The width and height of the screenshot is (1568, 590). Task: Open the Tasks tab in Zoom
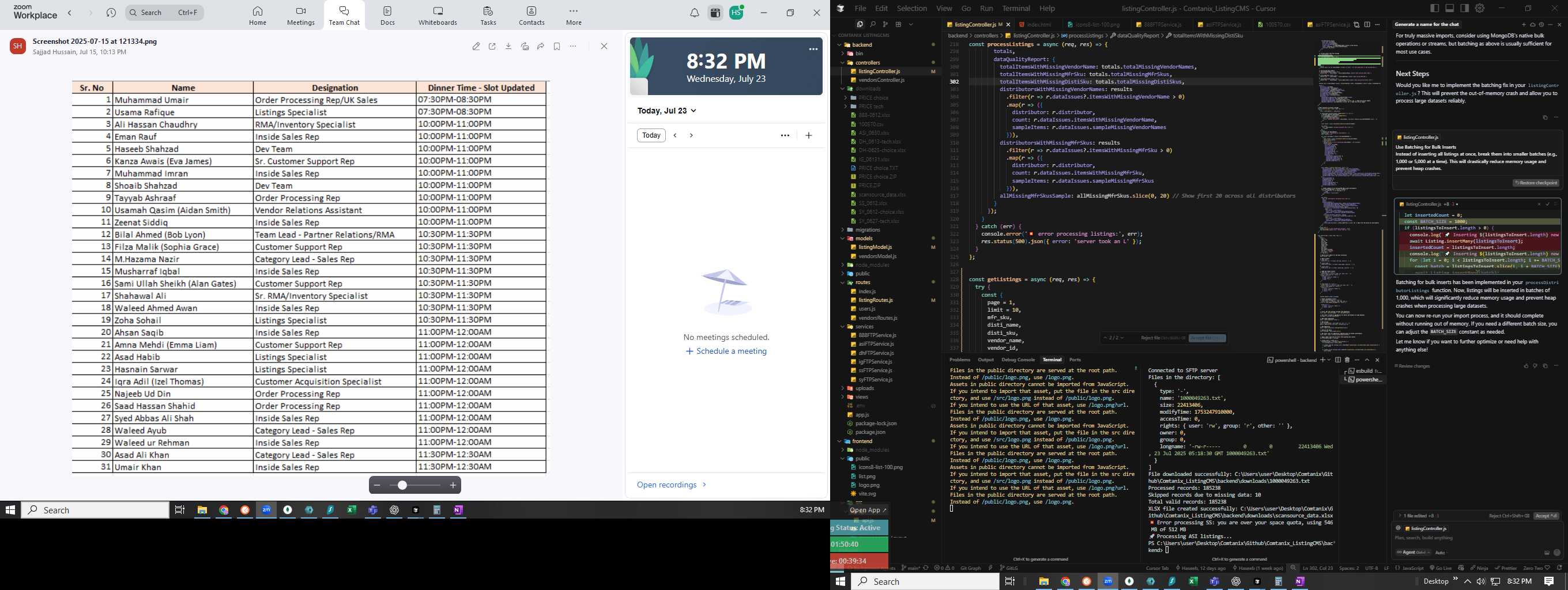click(x=488, y=16)
